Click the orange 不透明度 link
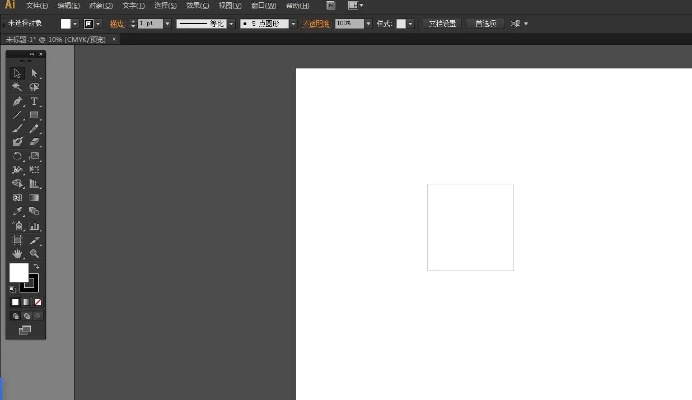Viewport: 692px width, 400px height. point(316,24)
